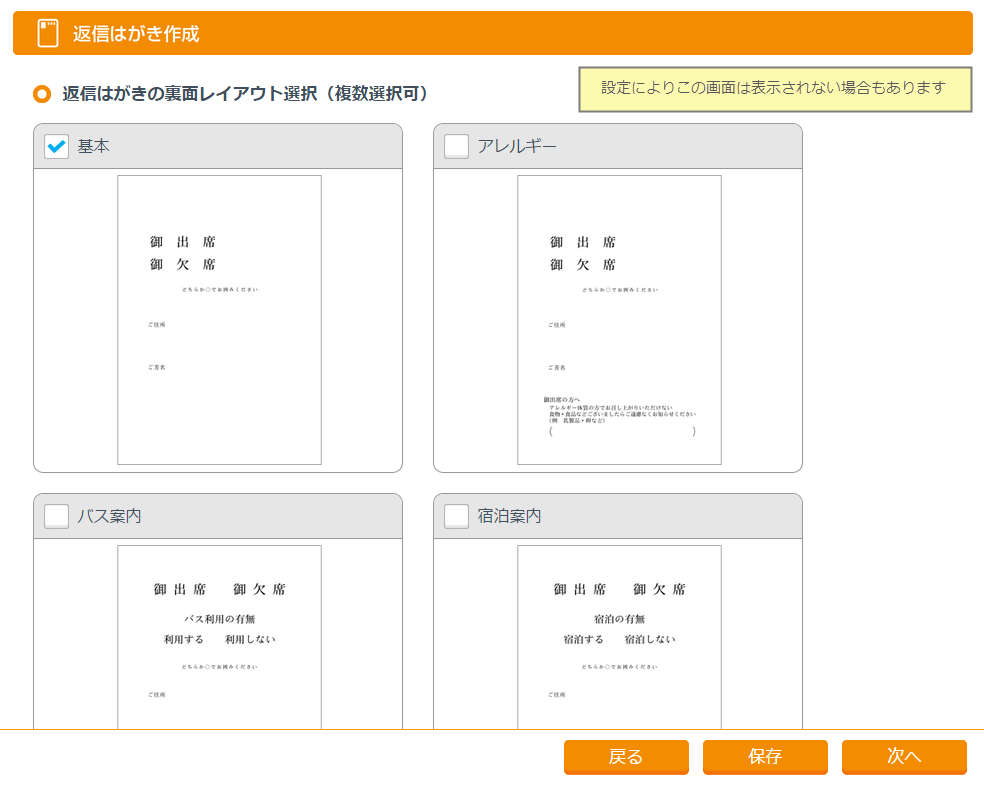
Task: Uncheck the 基本 layout checkbox
Action: [57, 147]
